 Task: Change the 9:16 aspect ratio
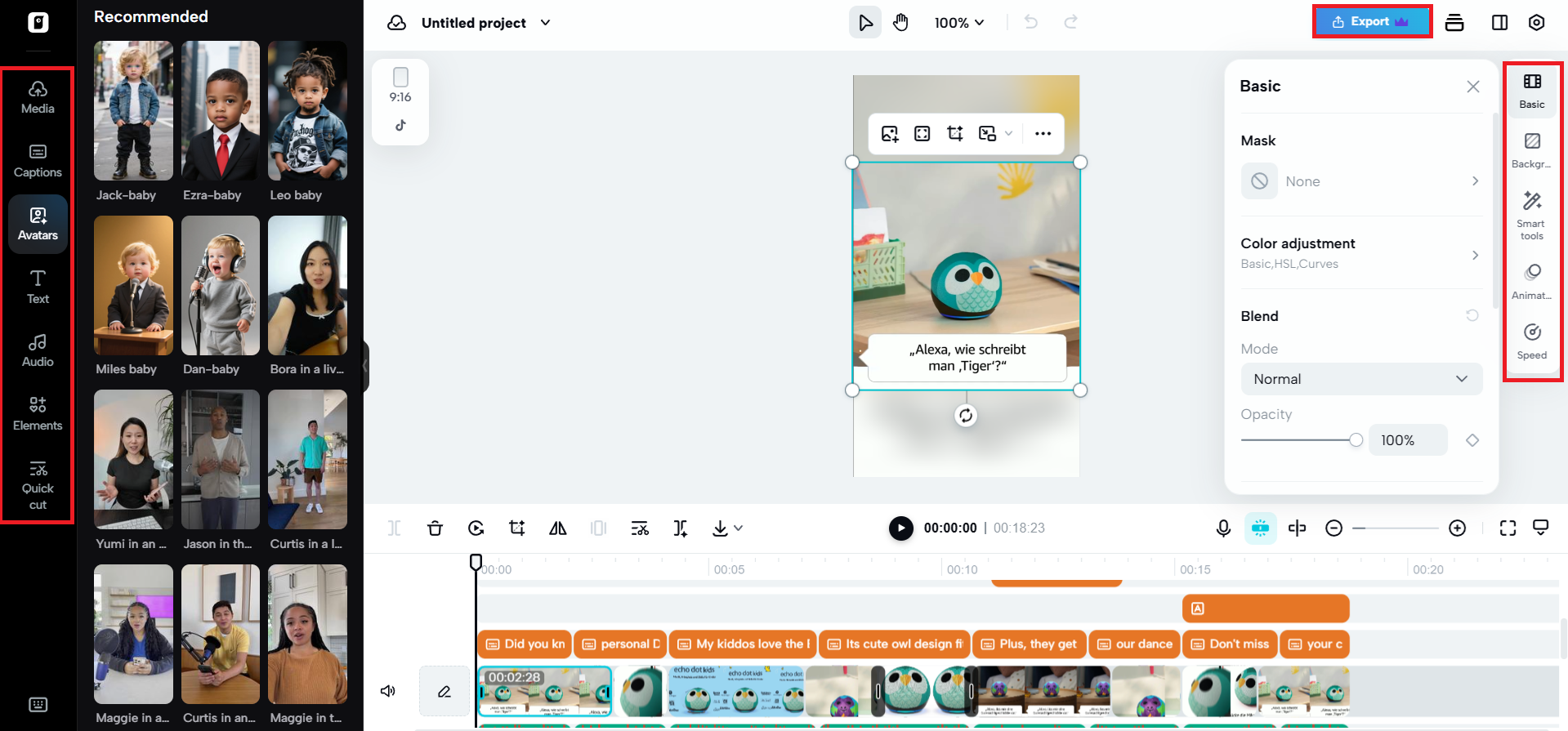pyautogui.click(x=400, y=87)
